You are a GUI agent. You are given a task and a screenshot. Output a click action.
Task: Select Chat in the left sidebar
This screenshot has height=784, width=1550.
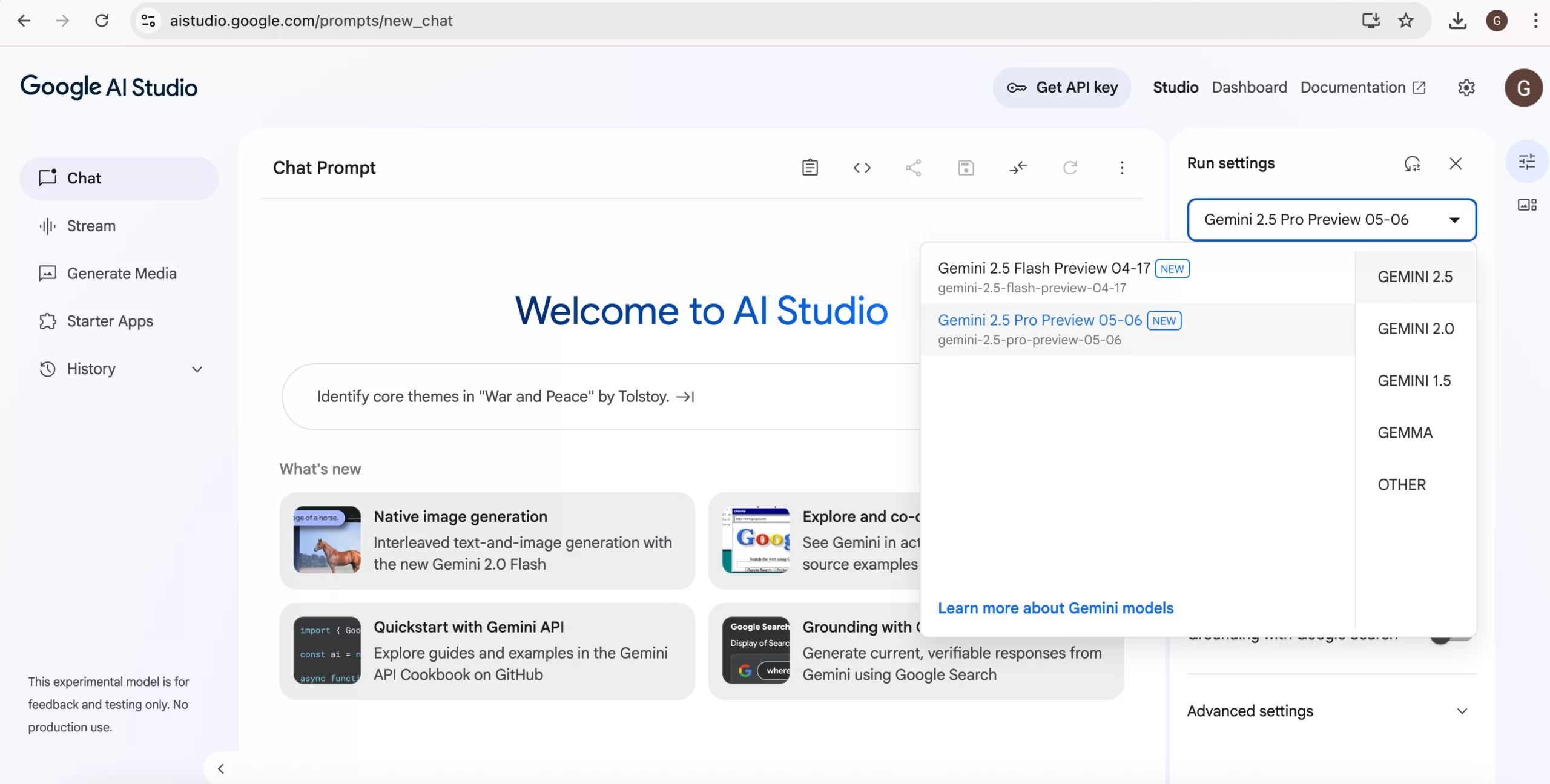[119, 179]
